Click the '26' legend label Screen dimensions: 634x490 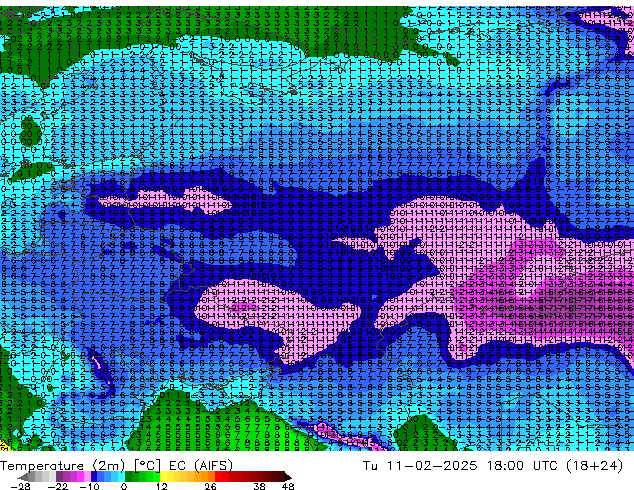(210, 486)
